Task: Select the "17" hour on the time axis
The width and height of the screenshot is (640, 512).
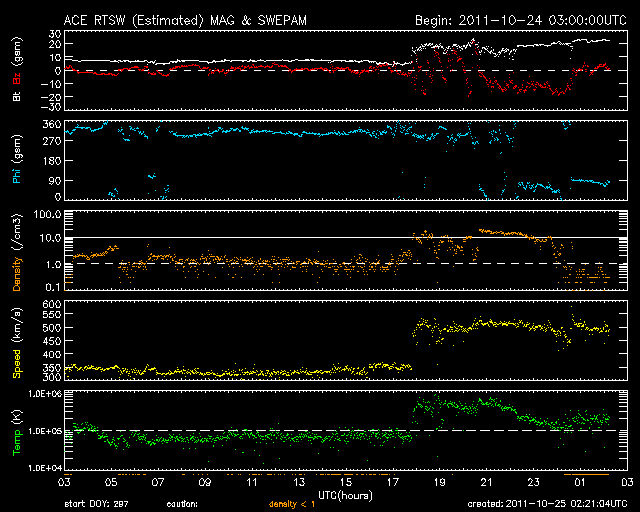Action: [x=393, y=483]
